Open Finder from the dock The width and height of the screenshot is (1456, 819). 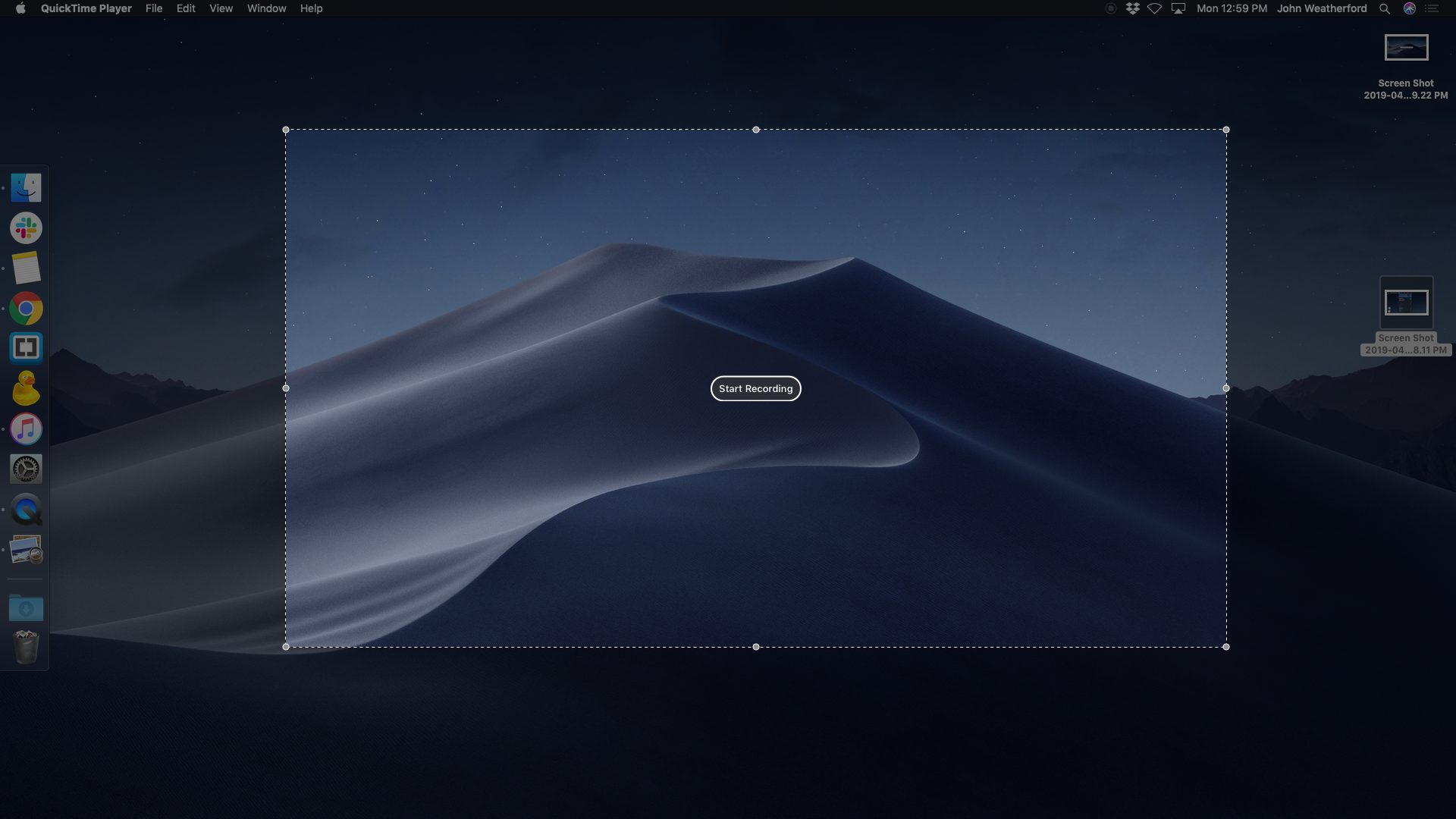(x=26, y=187)
